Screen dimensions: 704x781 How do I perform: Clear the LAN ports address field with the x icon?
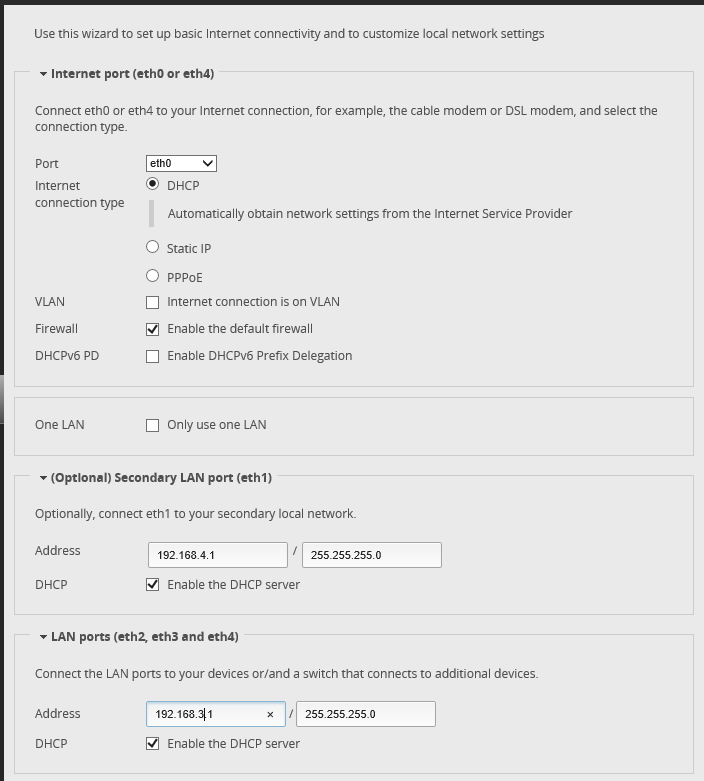[x=270, y=714]
